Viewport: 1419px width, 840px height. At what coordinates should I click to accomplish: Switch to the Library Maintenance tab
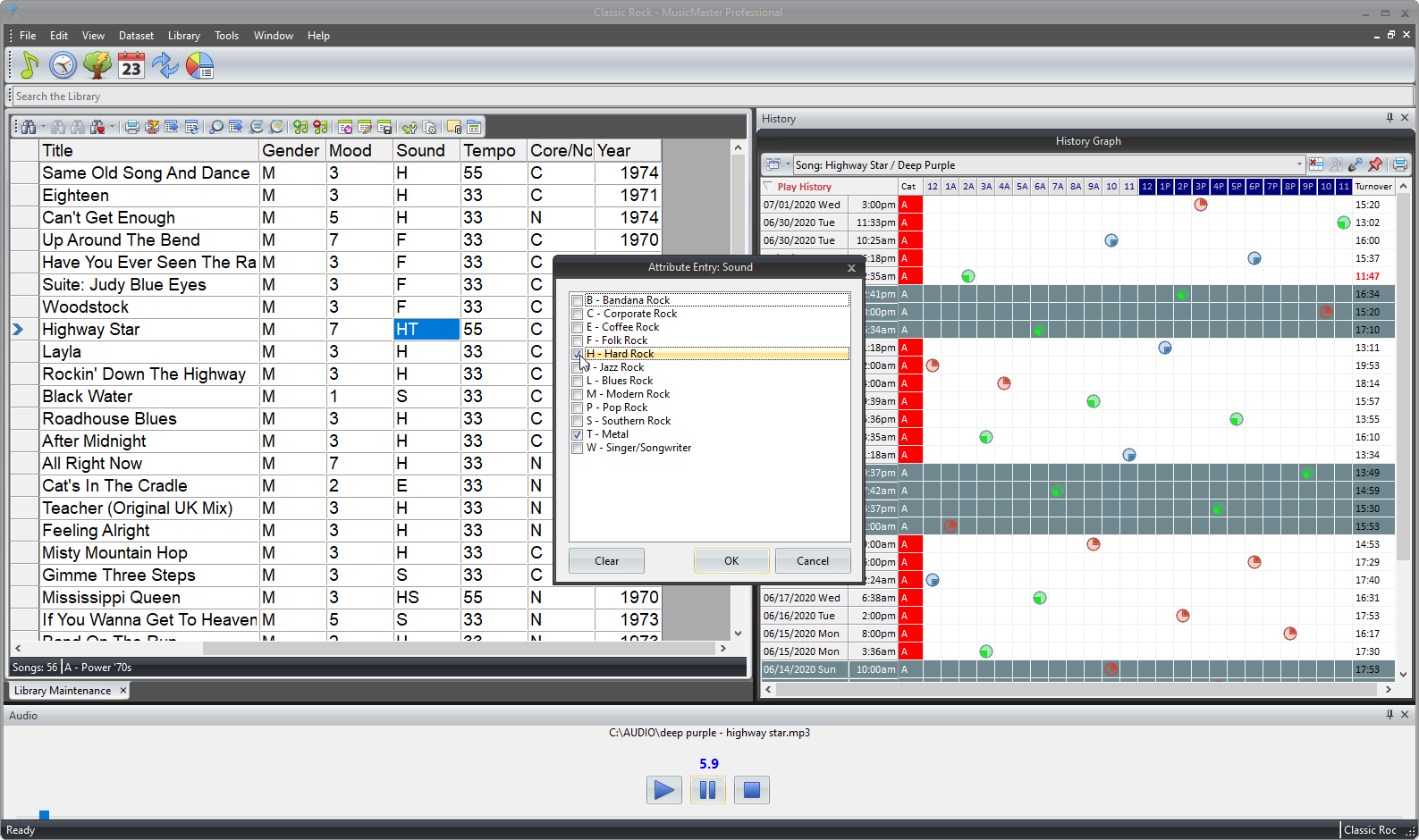click(x=63, y=691)
